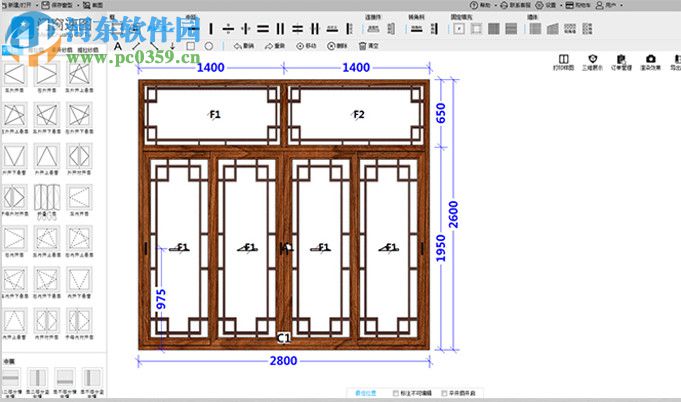Click the 1950 lower height dimension
Viewport: 681px width, 402px height.
pos(441,248)
